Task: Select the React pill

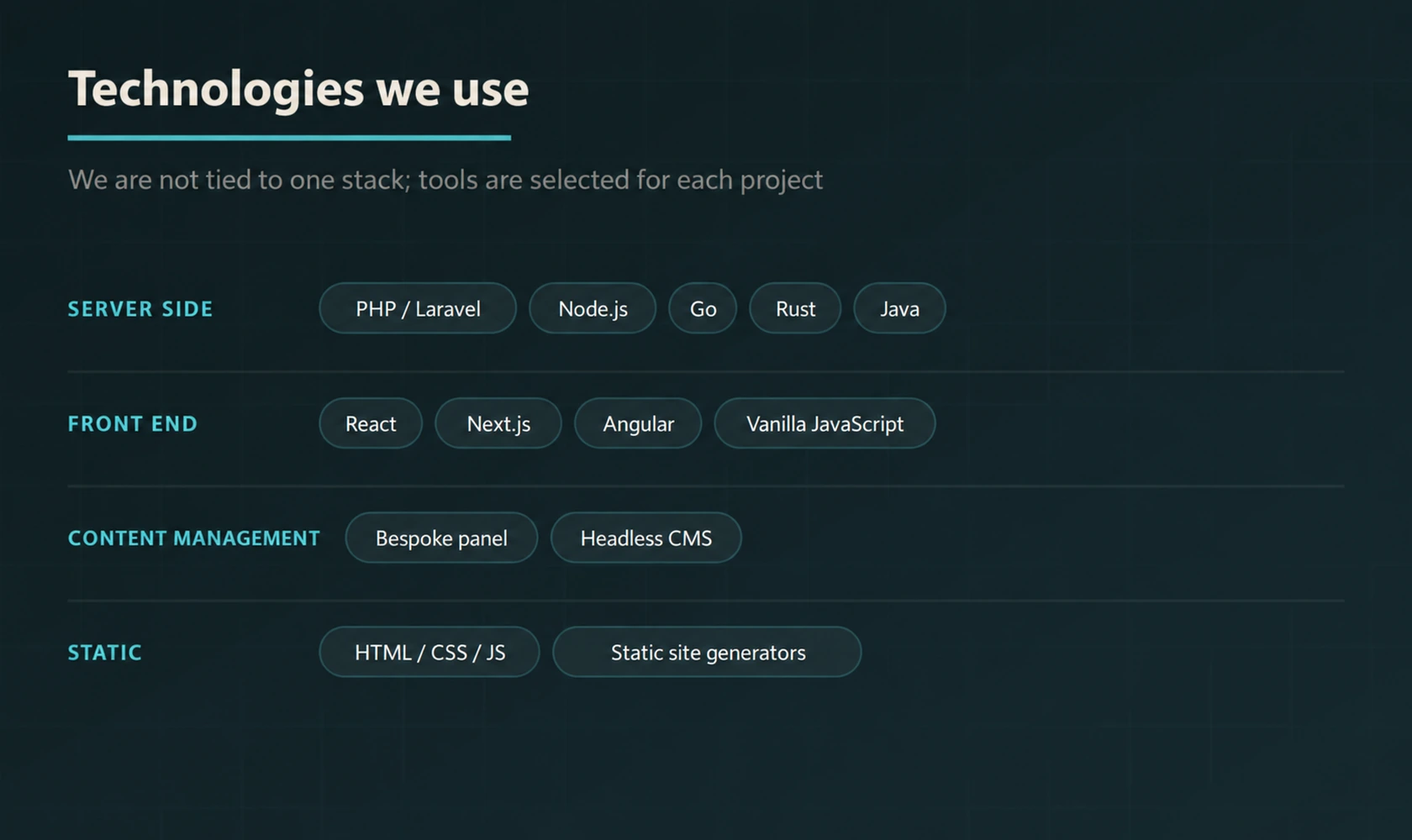Action: tap(371, 423)
